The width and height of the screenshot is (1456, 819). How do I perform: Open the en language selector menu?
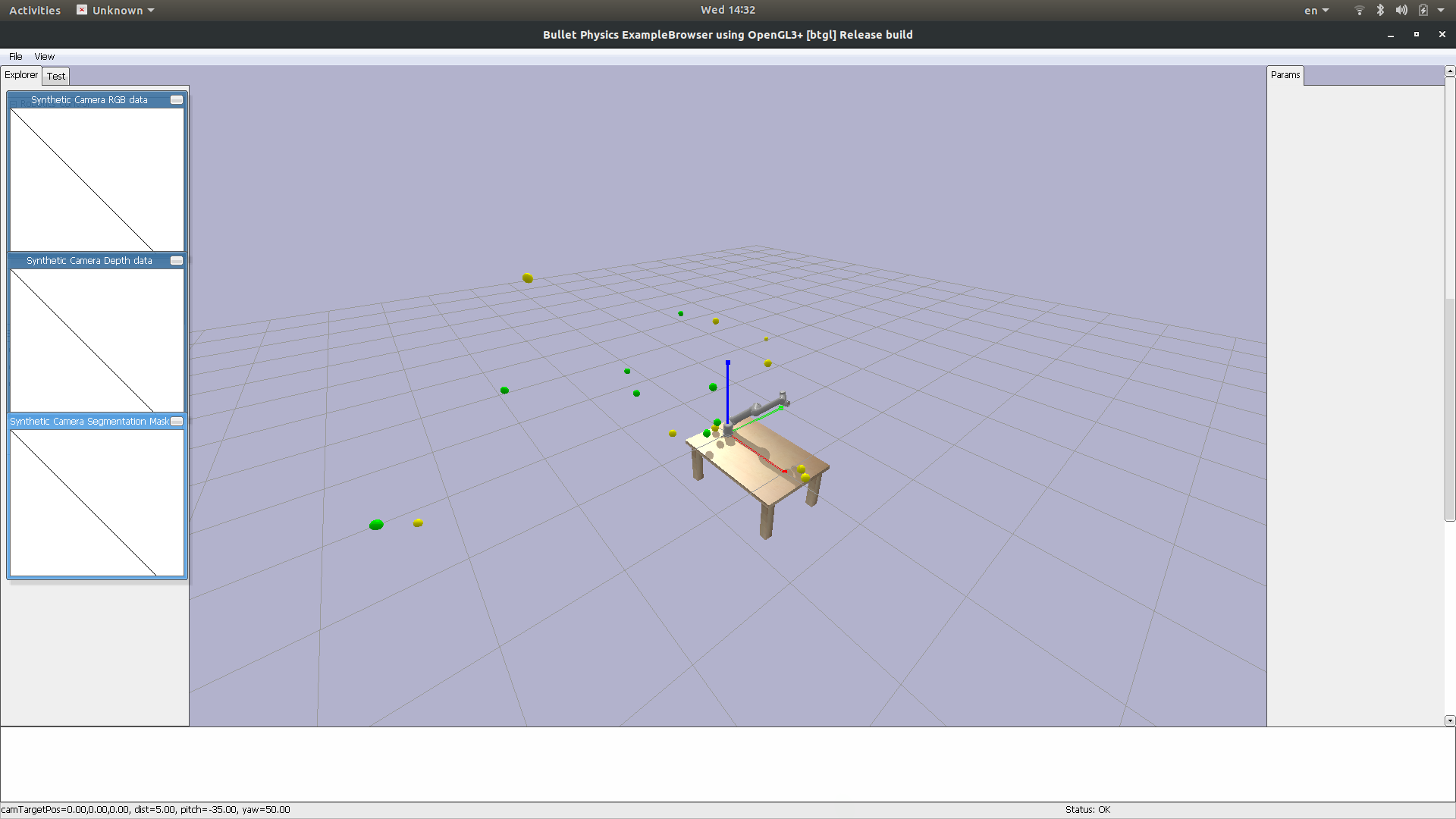coord(1316,10)
